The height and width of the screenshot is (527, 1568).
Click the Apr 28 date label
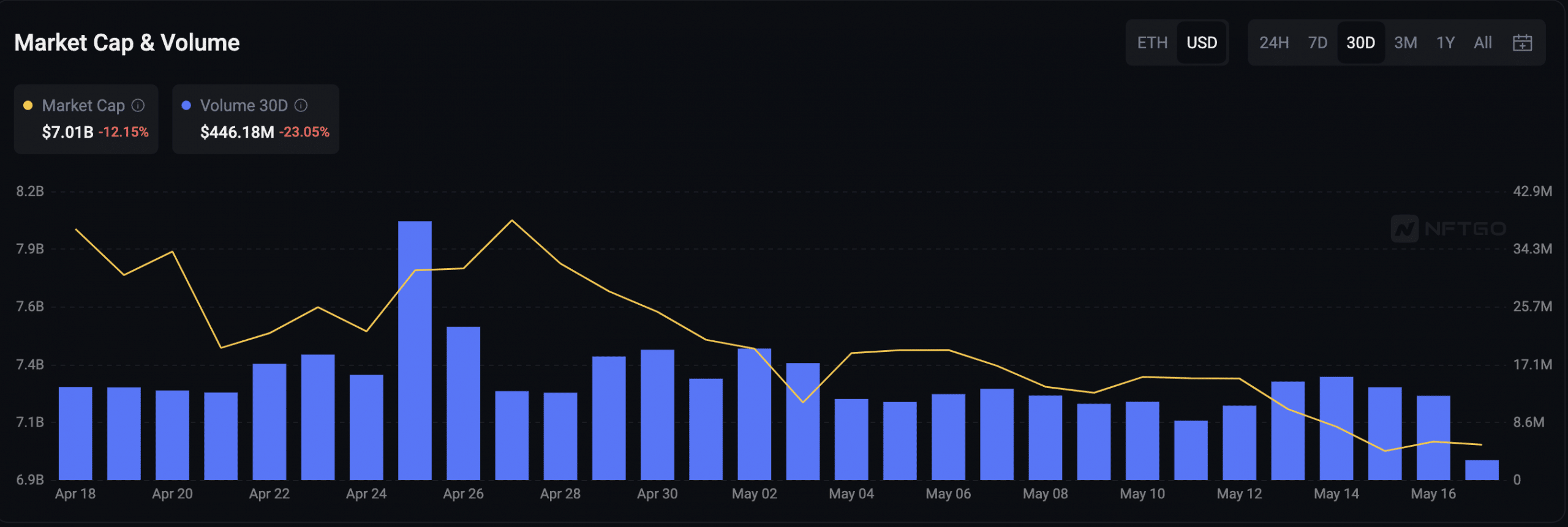[x=560, y=493]
